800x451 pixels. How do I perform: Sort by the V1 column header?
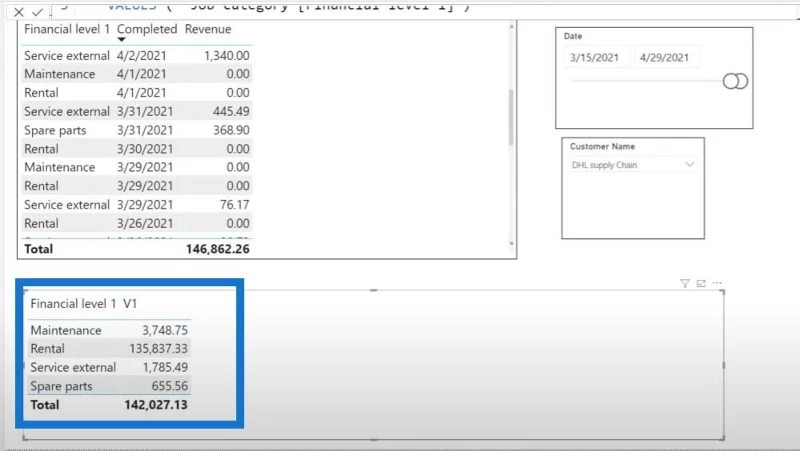pos(130,304)
